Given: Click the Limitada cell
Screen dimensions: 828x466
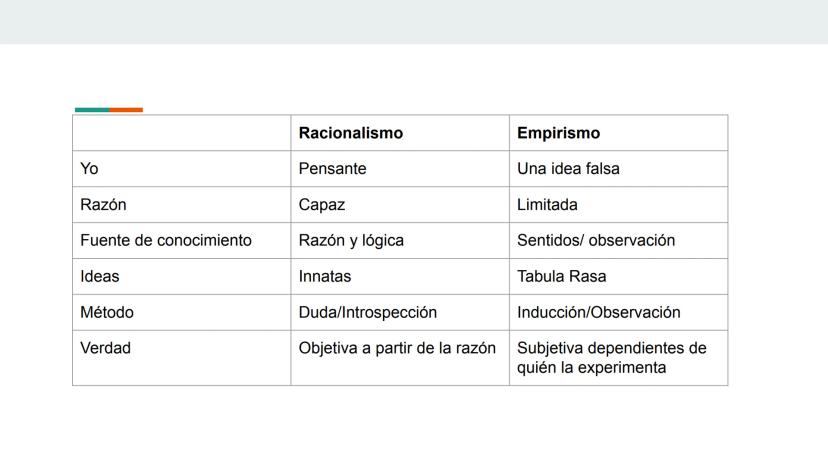Looking at the screenshot, I should (547, 205).
